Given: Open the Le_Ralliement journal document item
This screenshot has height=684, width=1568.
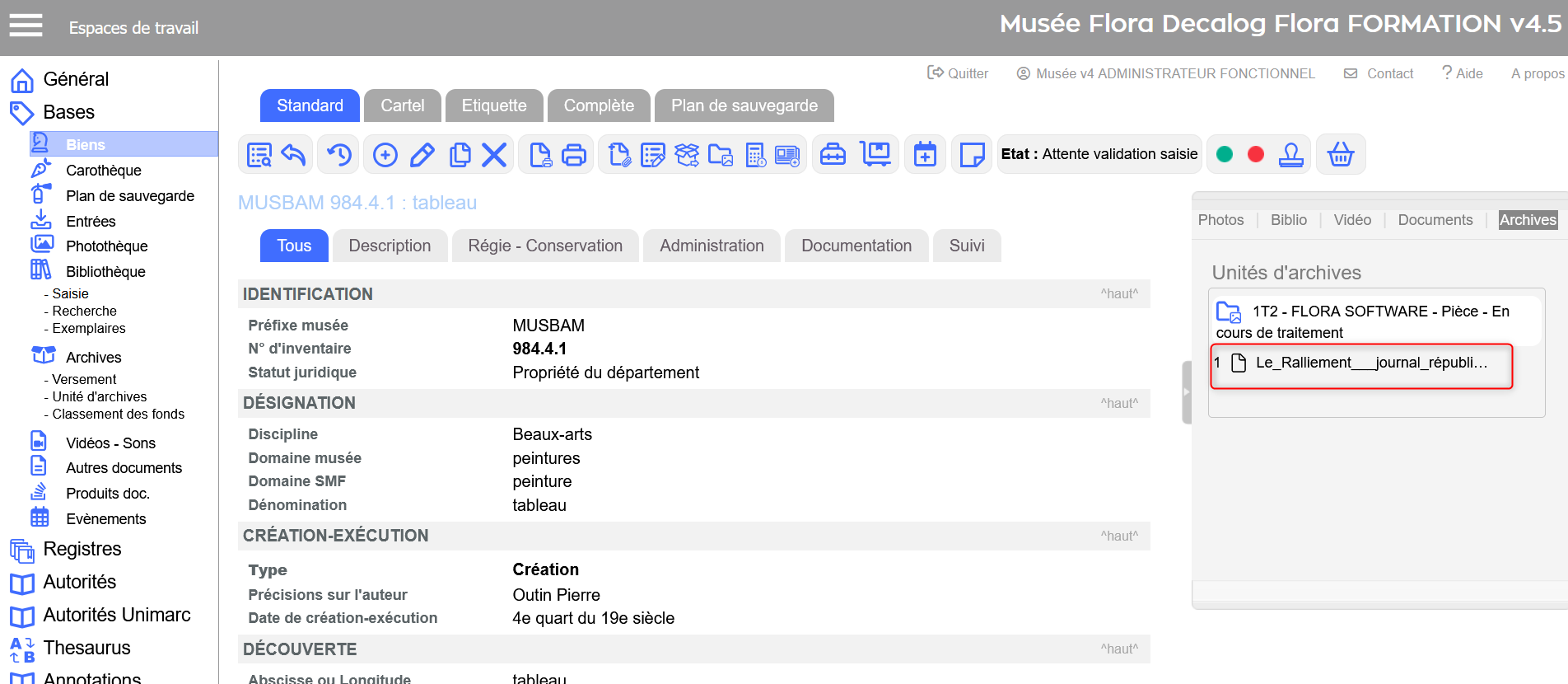Looking at the screenshot, I should (x=1370, y=363).
